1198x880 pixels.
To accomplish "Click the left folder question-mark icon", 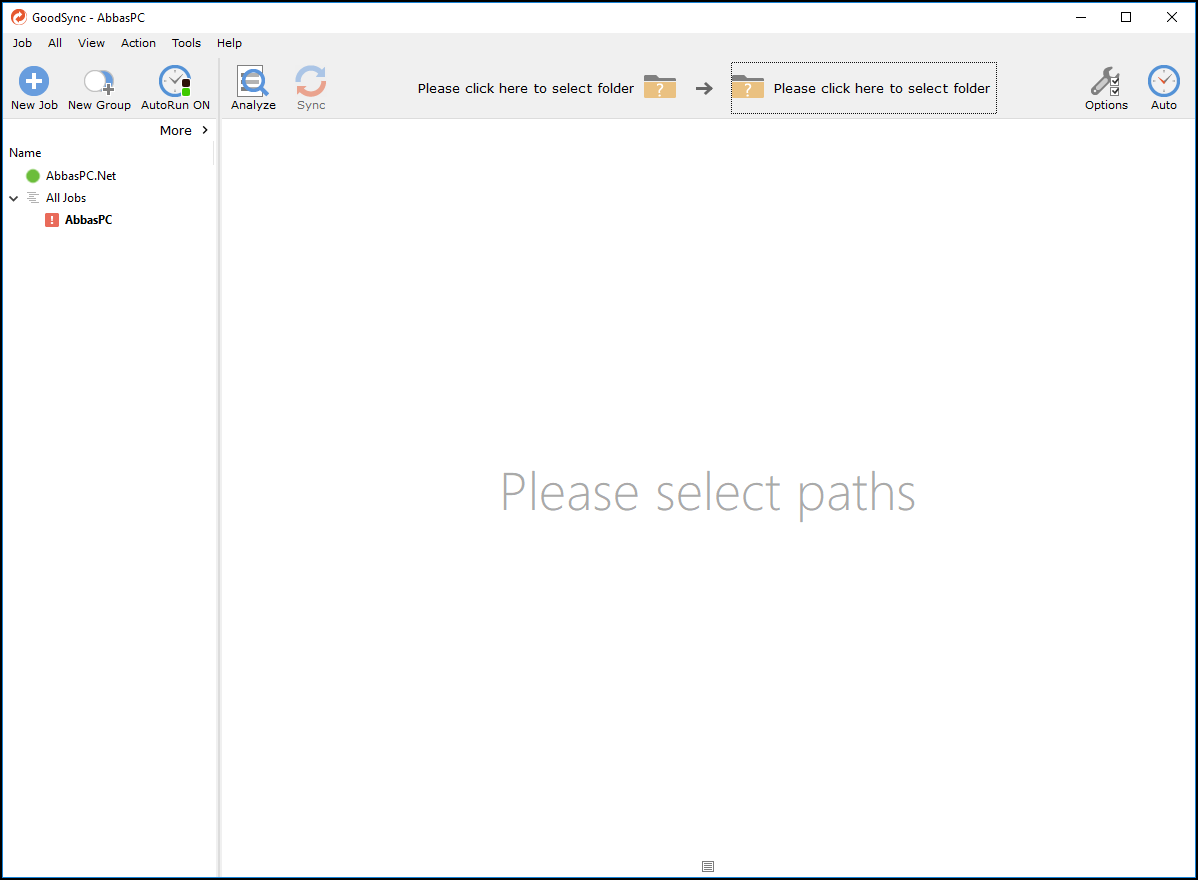I will tap(659, 87).
